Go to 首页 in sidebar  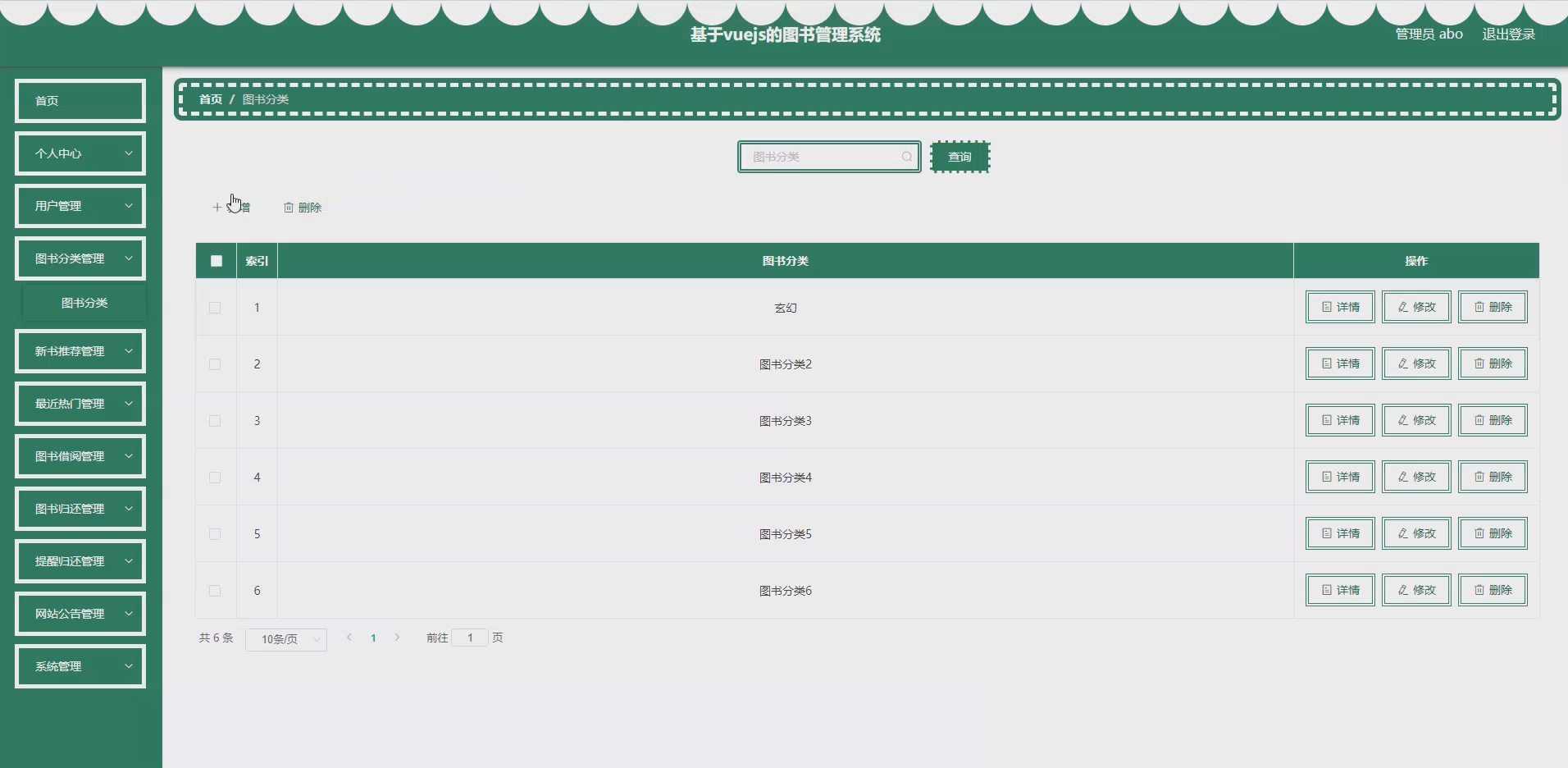pos(80,101)
